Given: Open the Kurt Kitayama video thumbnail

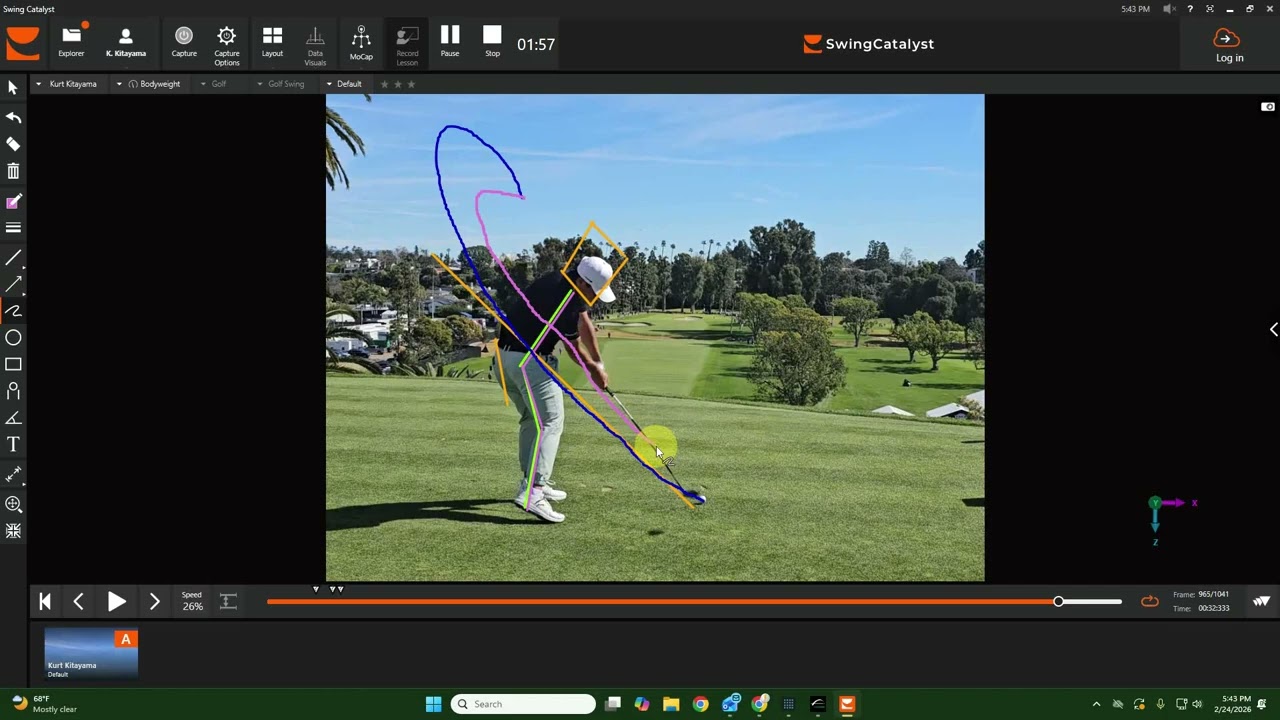Looking at the screenshot, I should pos(91,654).
